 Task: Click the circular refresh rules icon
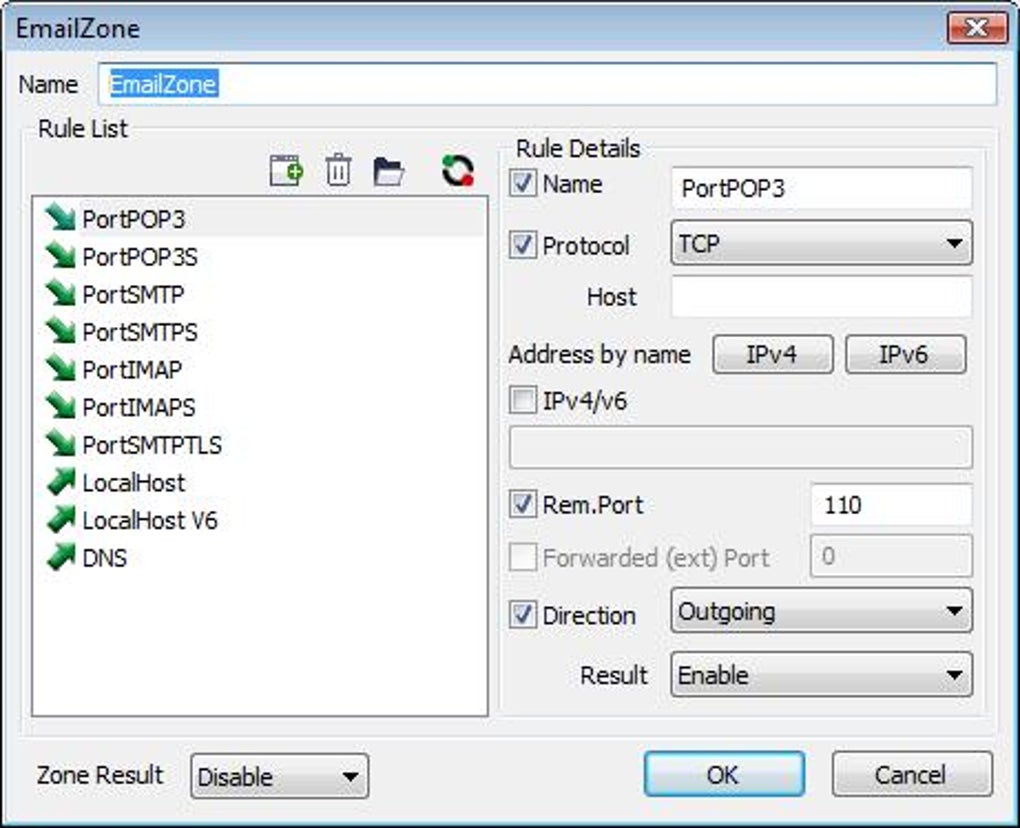(458, 171)
